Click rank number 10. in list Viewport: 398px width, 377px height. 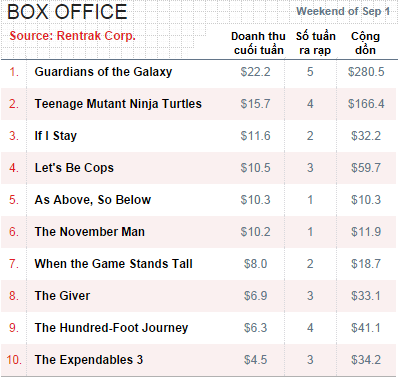coord(14,360)
